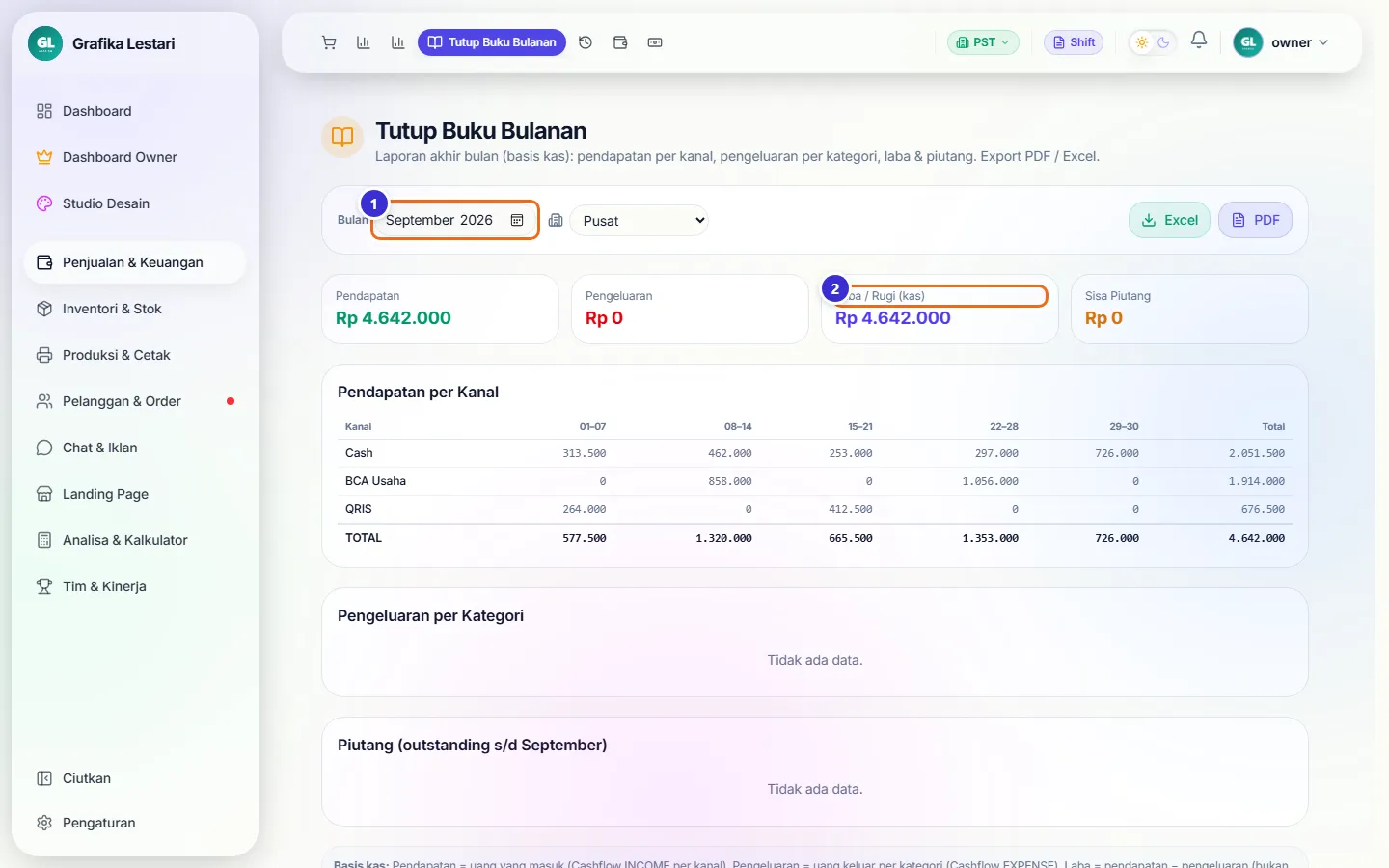Open the notifications bell
The width and height of the screenshot is (1389, 868).
pyautogui.click(x=1199, y=41)
